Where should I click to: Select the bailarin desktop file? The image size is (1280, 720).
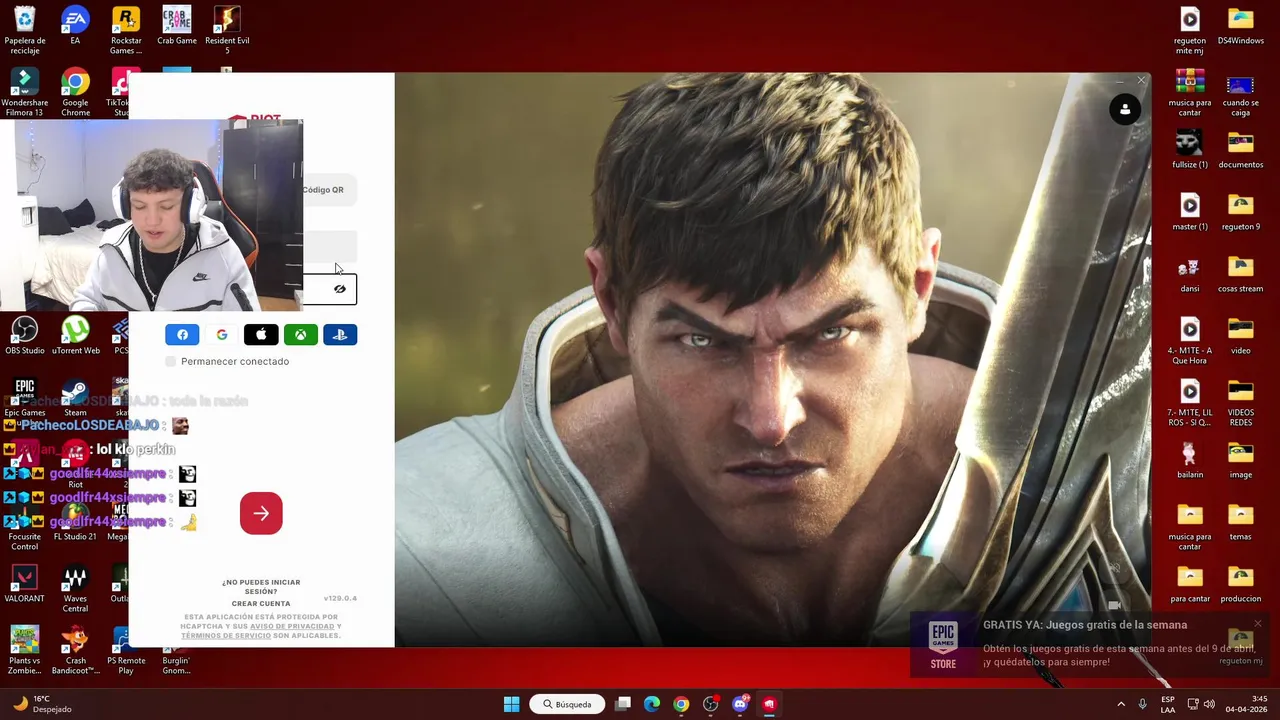[1189, 460]
